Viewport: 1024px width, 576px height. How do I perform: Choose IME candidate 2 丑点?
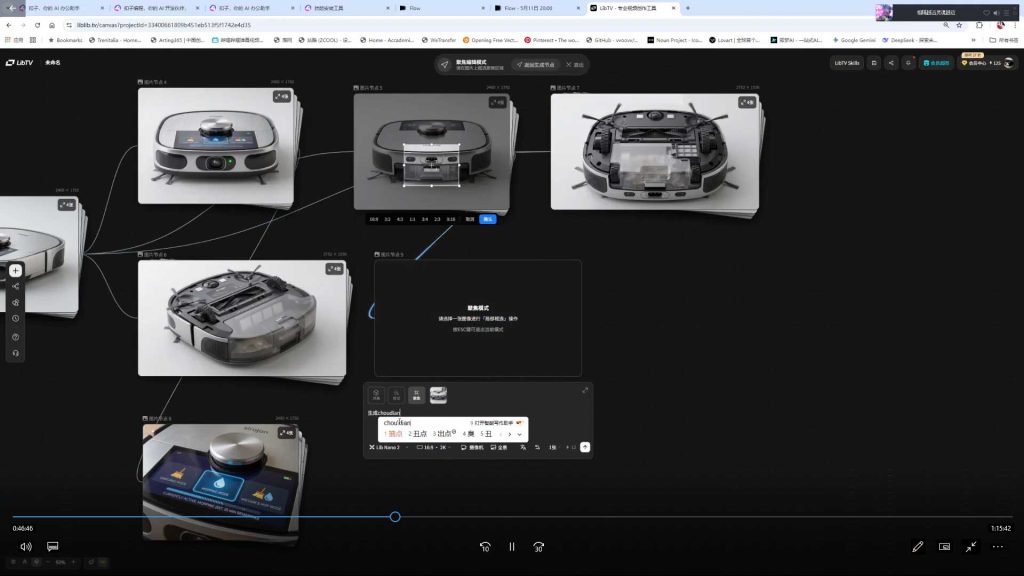[418, 434]
